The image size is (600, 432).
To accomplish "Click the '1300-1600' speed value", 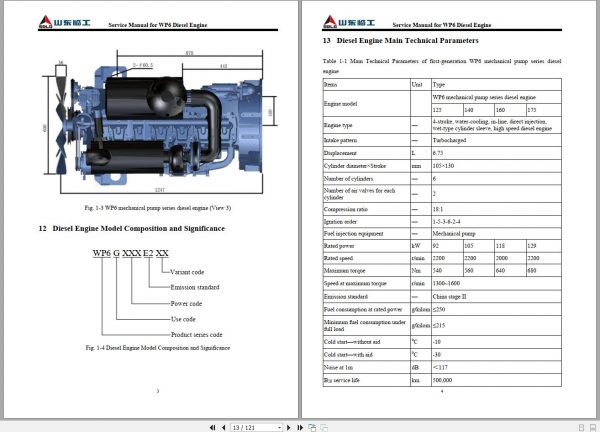I will (x=446, y=283).
